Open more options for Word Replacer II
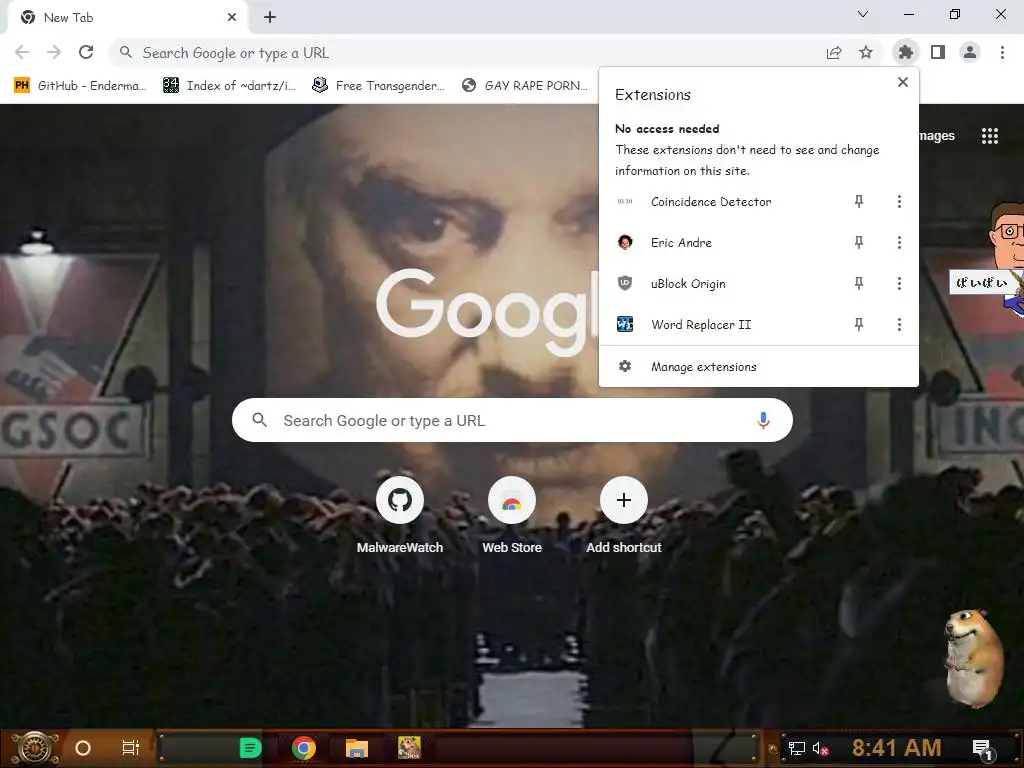The height and width of the screenshot is (768, 1024). point(899,325)
